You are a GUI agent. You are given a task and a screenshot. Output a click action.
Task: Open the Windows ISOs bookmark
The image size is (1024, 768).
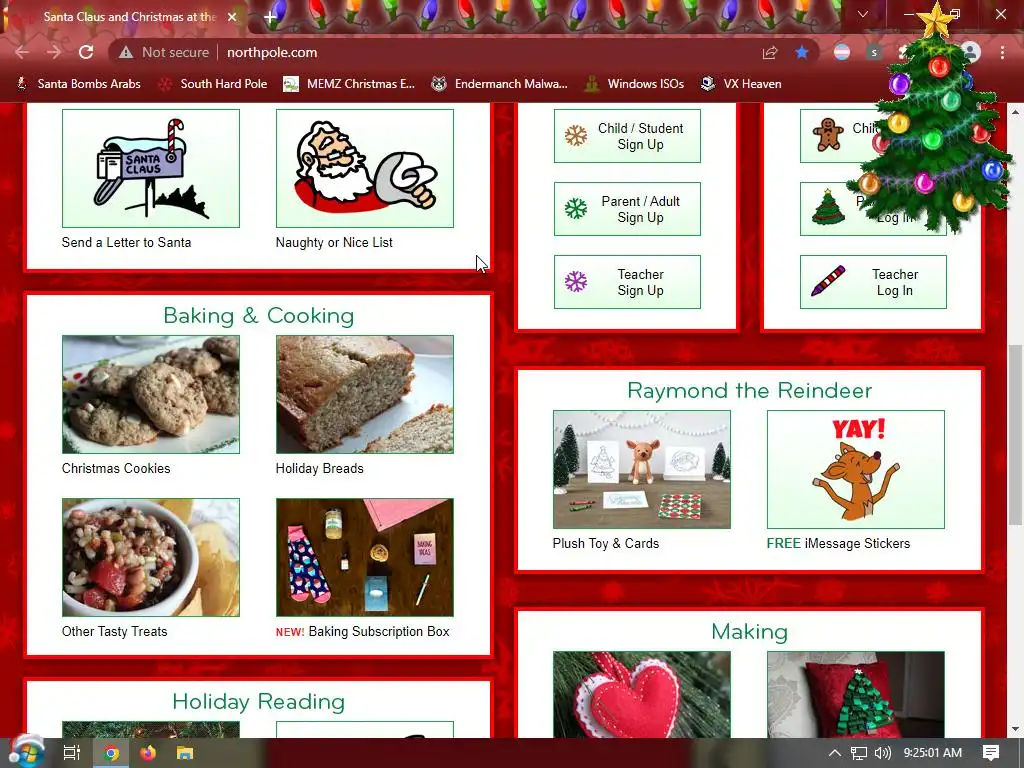click(x=635, y=84)
